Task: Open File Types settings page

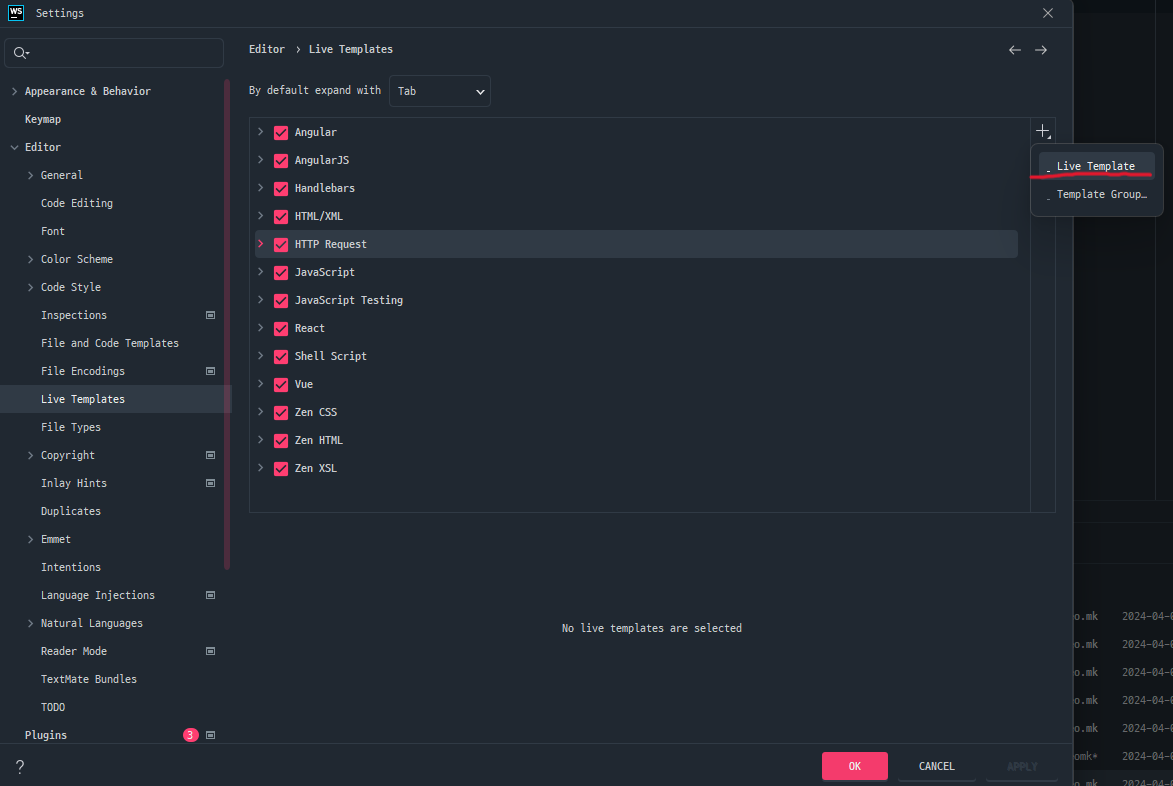Action: click(71, 427)
